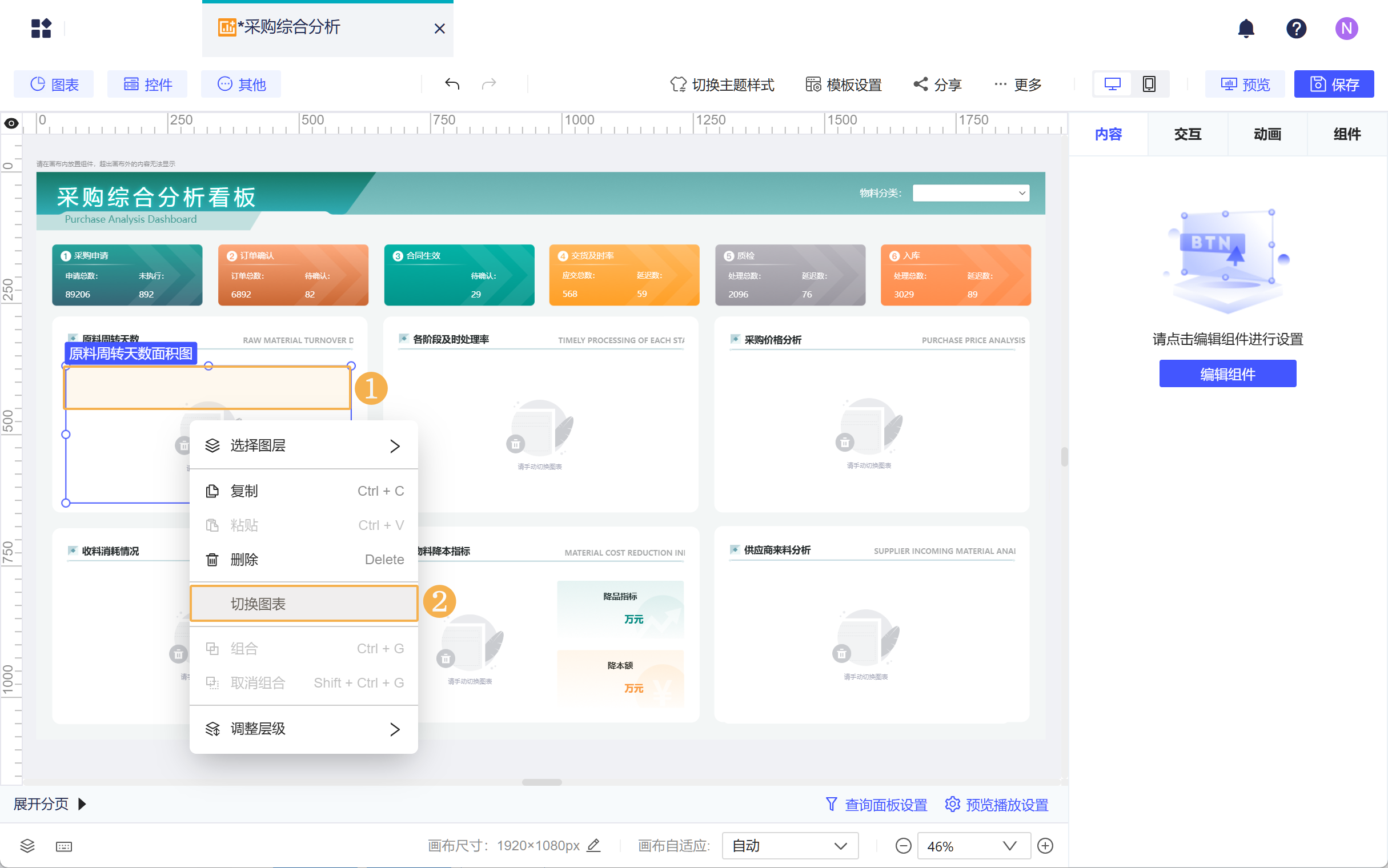Screen dimensions: 1388x868
Task: Click the keyboard shortcuts icon
Action: pos(64,846)
